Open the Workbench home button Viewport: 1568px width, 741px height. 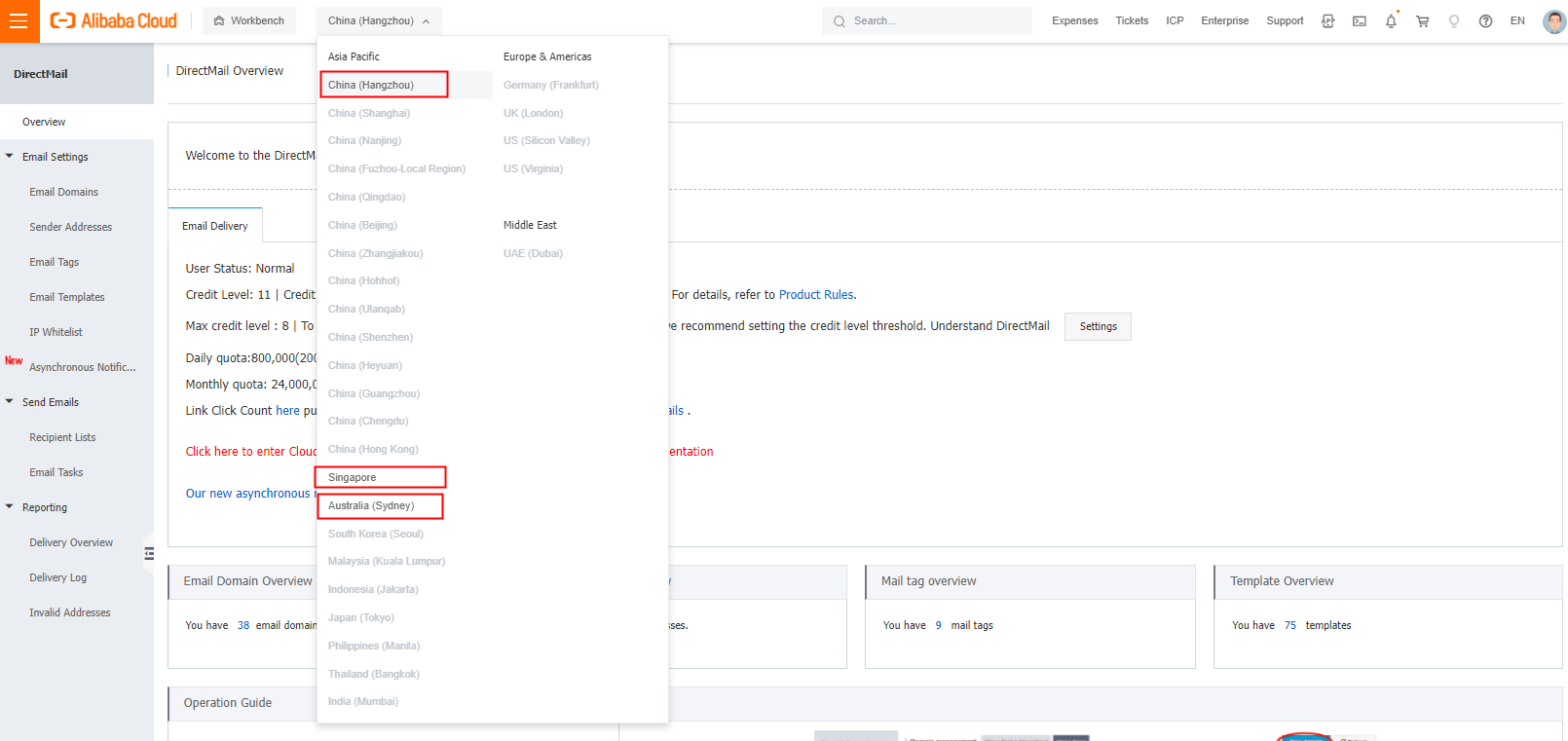point(249,20)
